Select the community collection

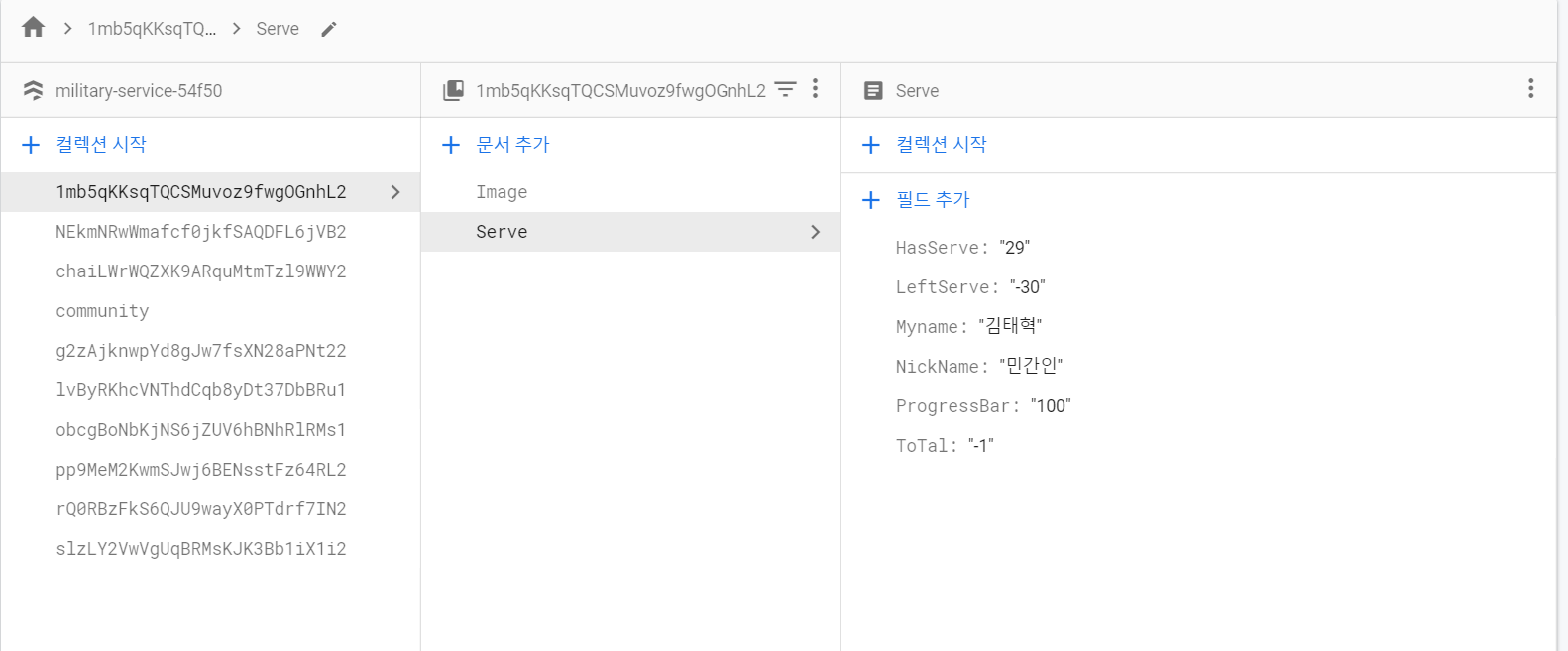tap(102, 311)
